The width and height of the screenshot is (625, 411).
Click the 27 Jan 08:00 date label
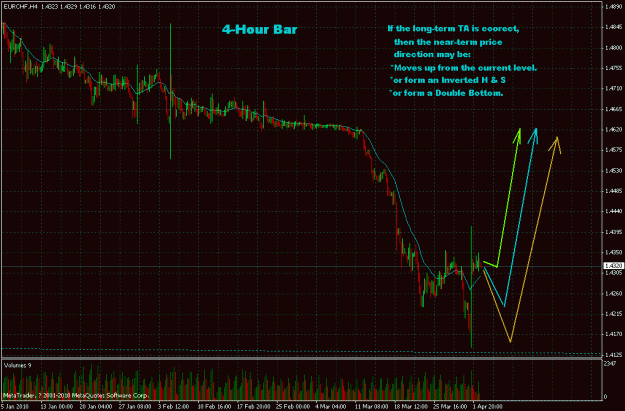(x=135, y=407)
